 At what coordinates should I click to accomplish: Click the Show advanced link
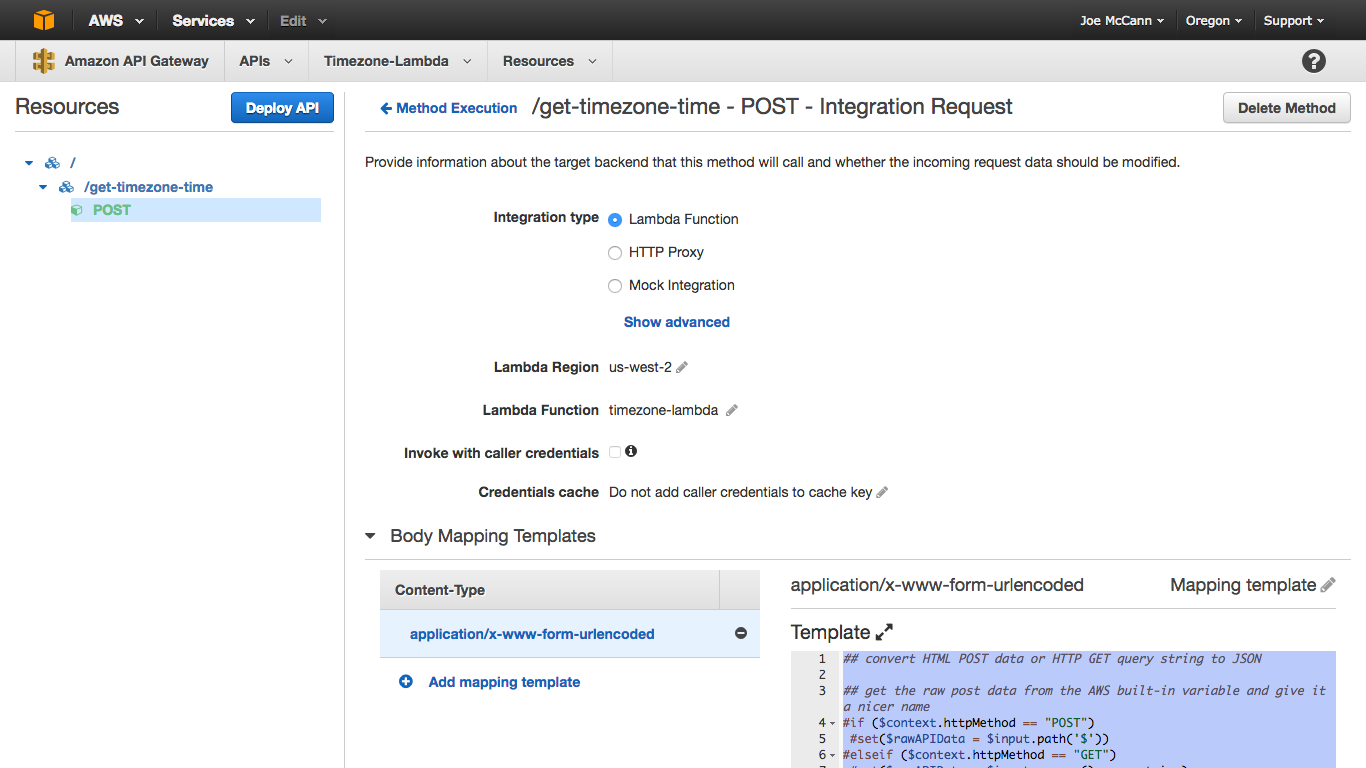[677, 322]
